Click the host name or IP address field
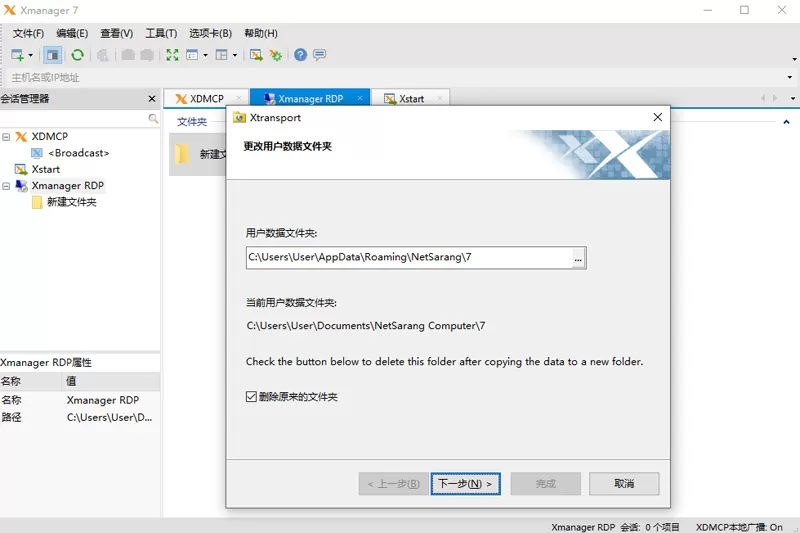This screenshot has width=800, height=533. click(393, 78)
